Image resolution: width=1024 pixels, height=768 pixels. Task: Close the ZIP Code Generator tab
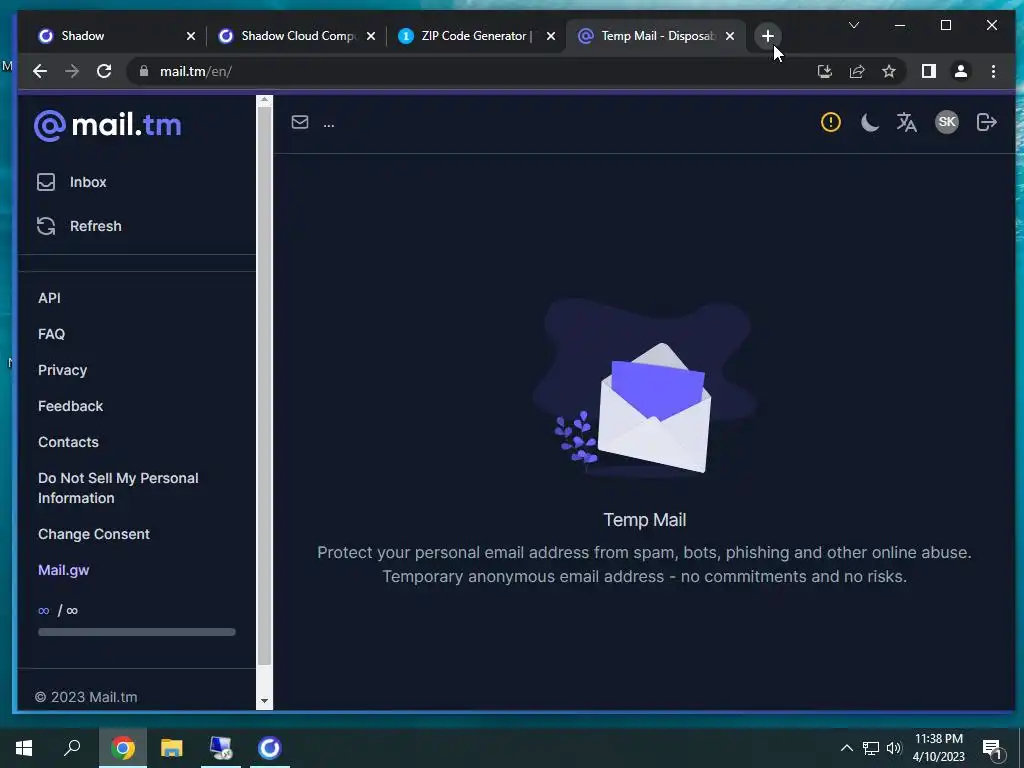[x=551, y=36]
